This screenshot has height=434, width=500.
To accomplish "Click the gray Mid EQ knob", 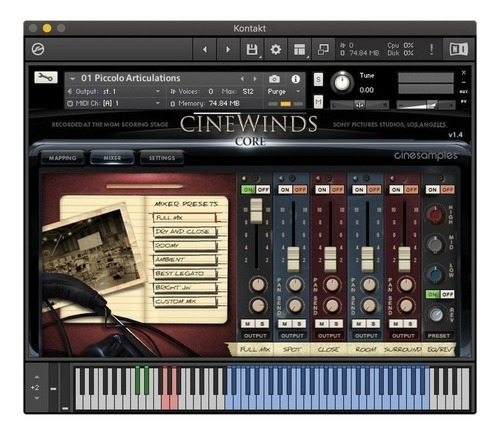I will 435,245.
